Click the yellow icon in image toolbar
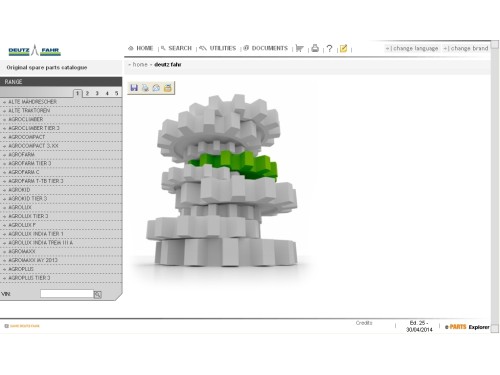Screen dimensions: 500x375 point(168,88)
